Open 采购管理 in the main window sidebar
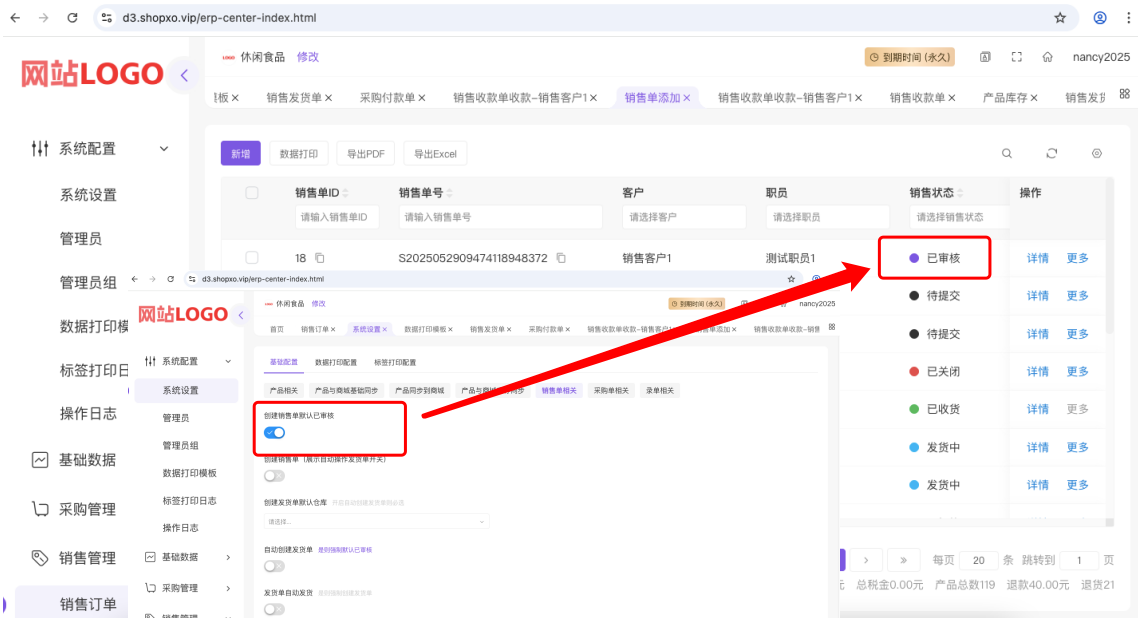This screenshot has height=618, width=1138. tap(87, 509)
